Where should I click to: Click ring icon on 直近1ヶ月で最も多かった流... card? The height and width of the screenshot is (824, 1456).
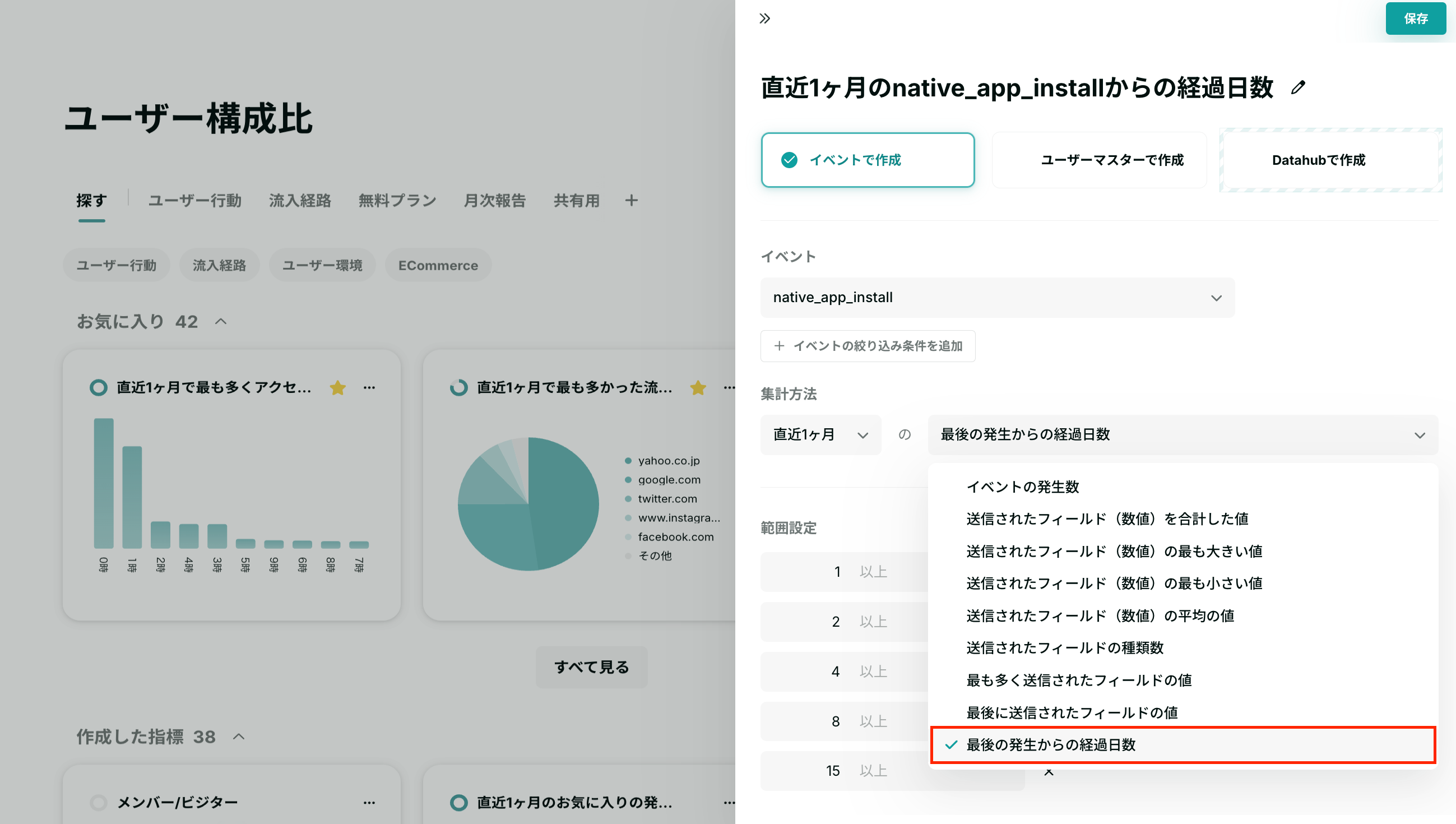coord(459,388)
